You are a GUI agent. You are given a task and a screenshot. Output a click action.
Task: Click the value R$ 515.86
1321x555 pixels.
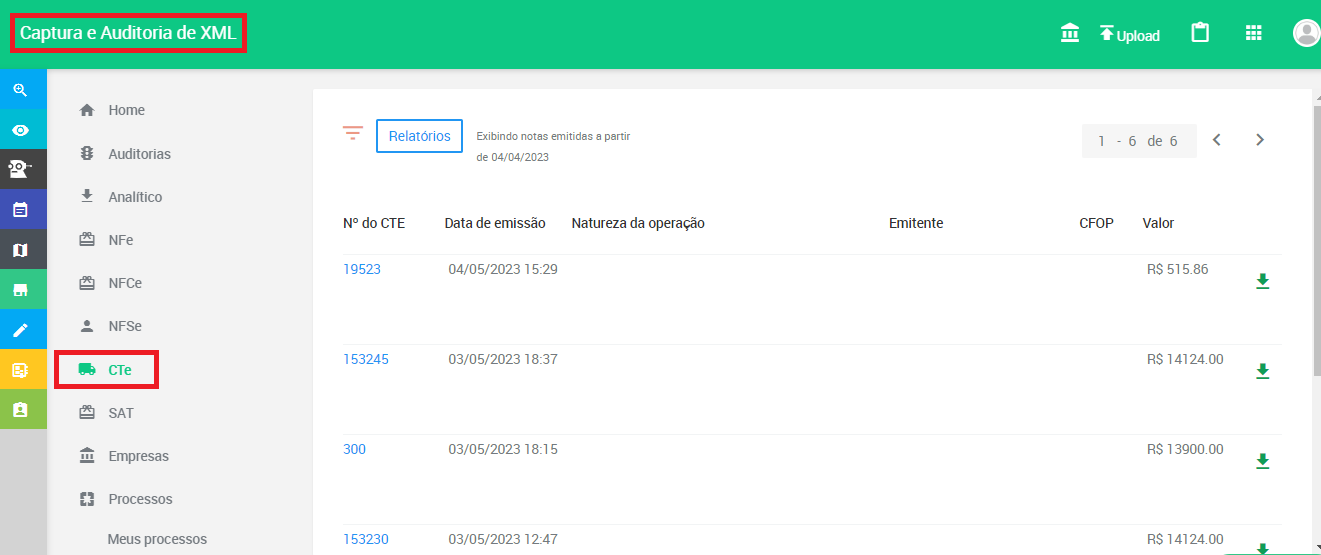(1178, 269)
